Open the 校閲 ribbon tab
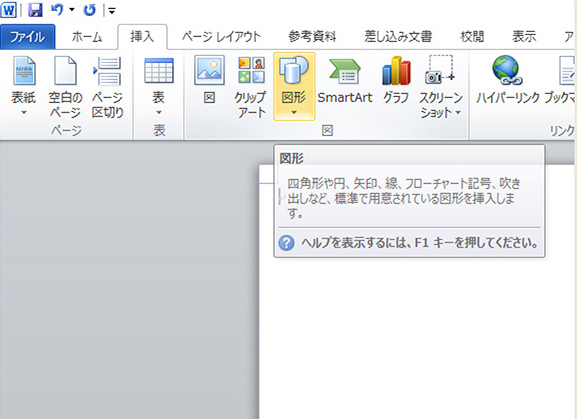 [472, 36]
